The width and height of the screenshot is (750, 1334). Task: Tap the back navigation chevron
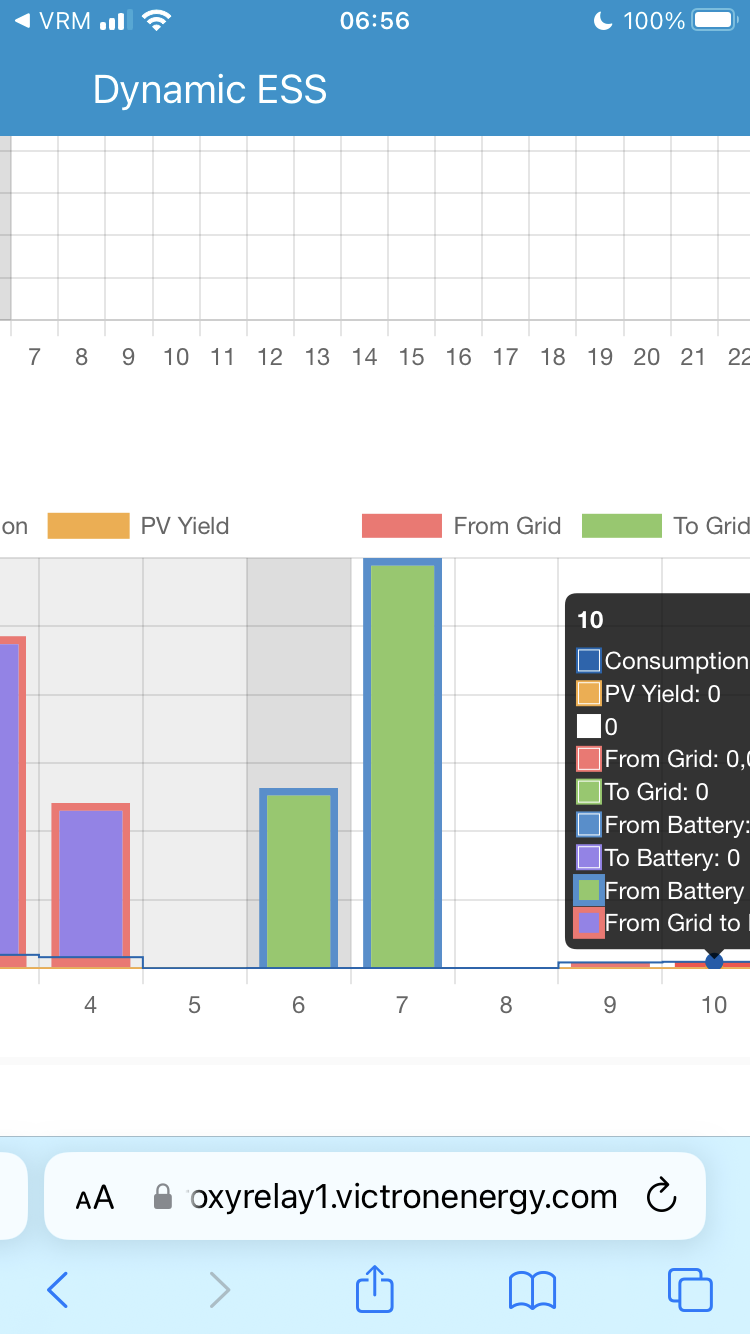(x=57, y=1290)
